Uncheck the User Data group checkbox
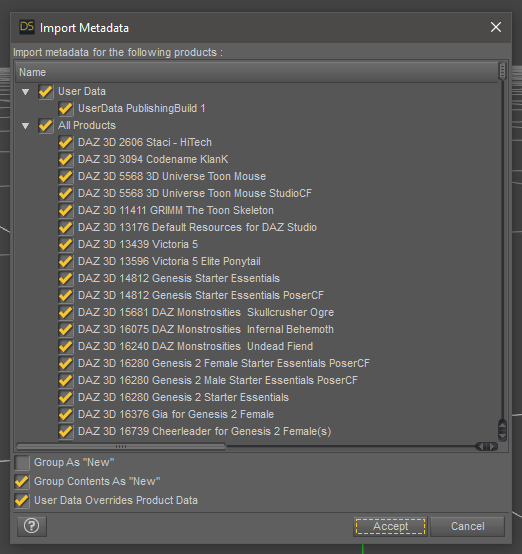Screen dimensions: 522x554 click(46, 92)
